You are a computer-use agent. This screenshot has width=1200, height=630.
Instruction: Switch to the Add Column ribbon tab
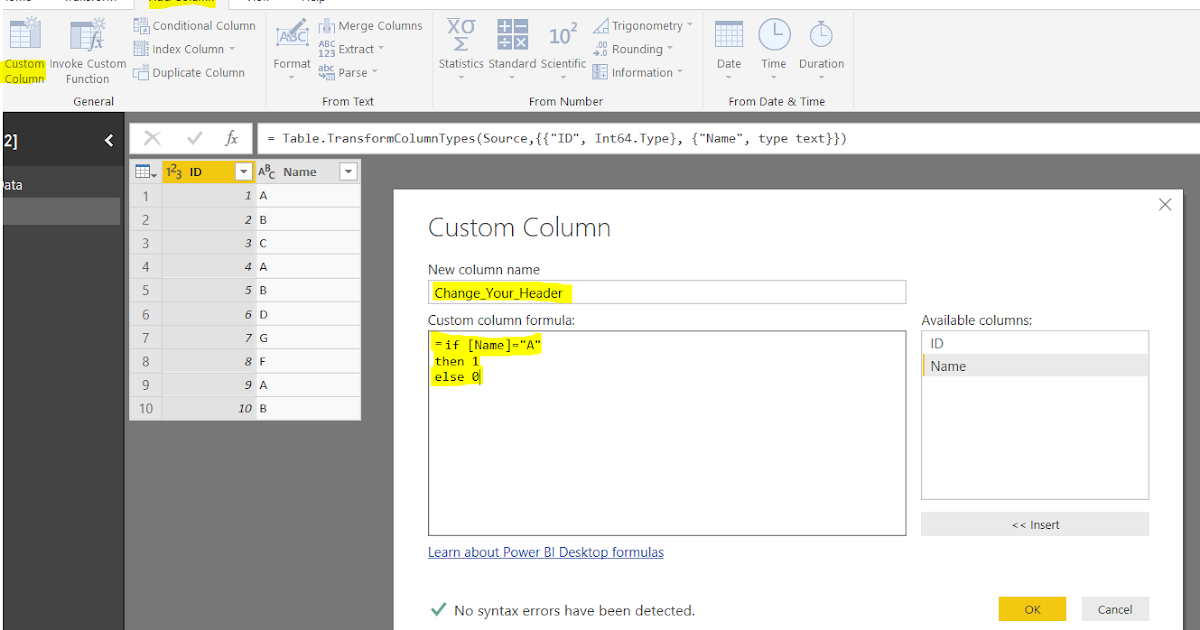[x=182, y=3]
